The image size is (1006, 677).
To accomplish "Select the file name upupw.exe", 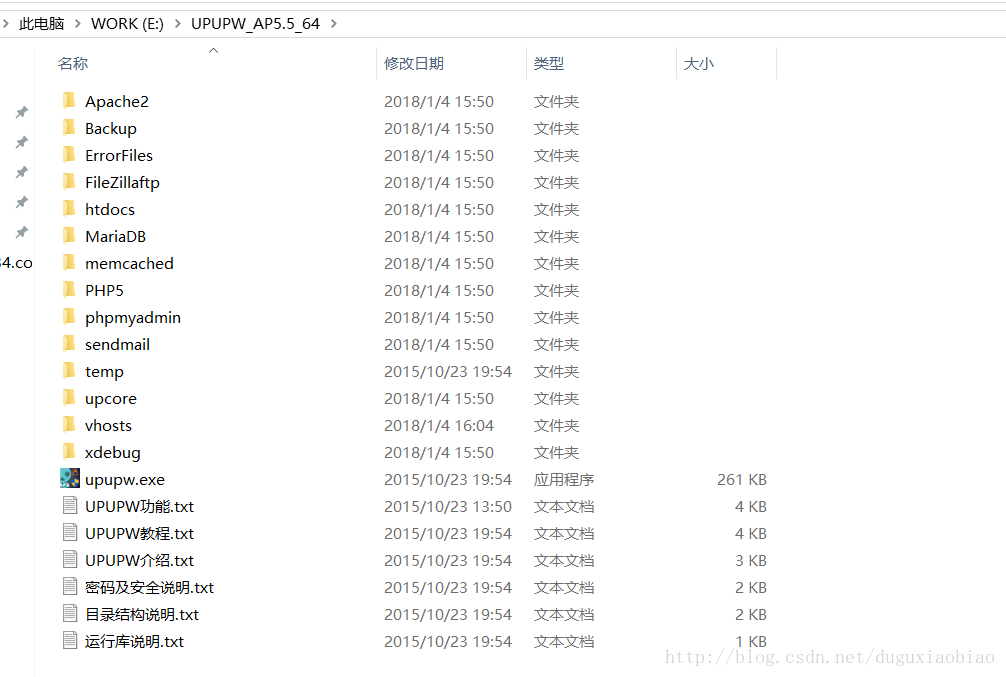I will pyautogui.click(x=125, y=480).
